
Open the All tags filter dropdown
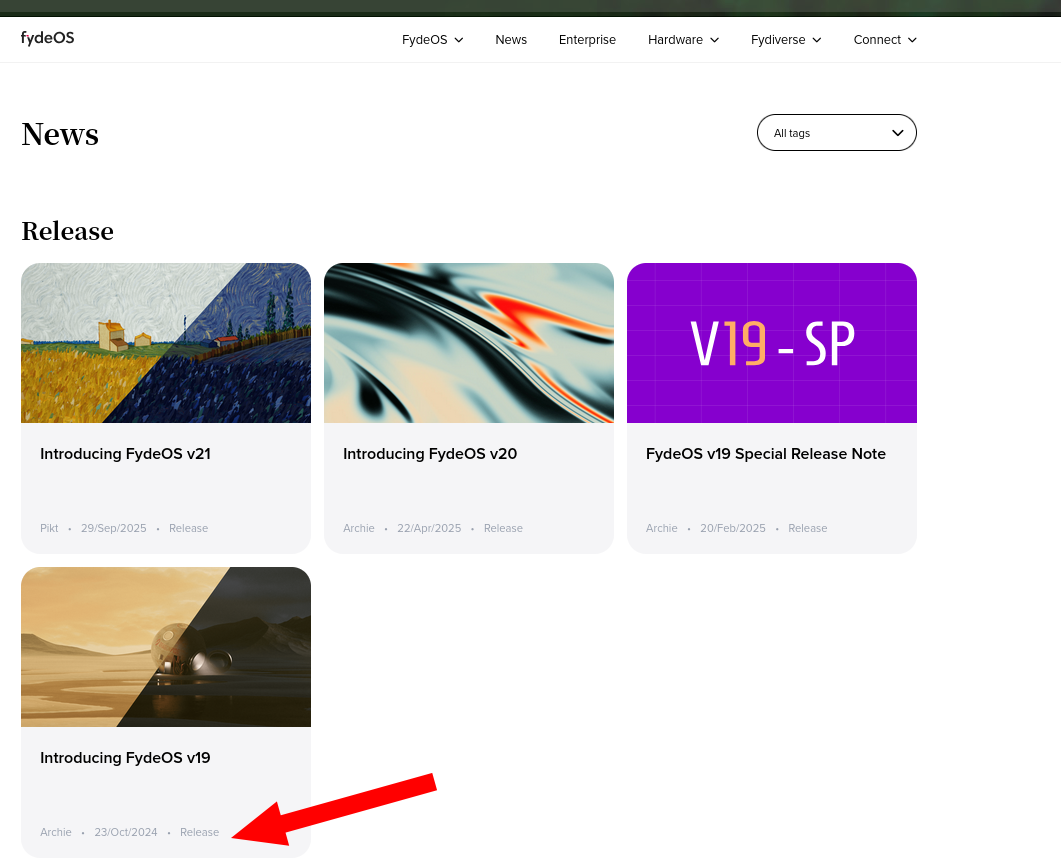(x=837, y=133)
